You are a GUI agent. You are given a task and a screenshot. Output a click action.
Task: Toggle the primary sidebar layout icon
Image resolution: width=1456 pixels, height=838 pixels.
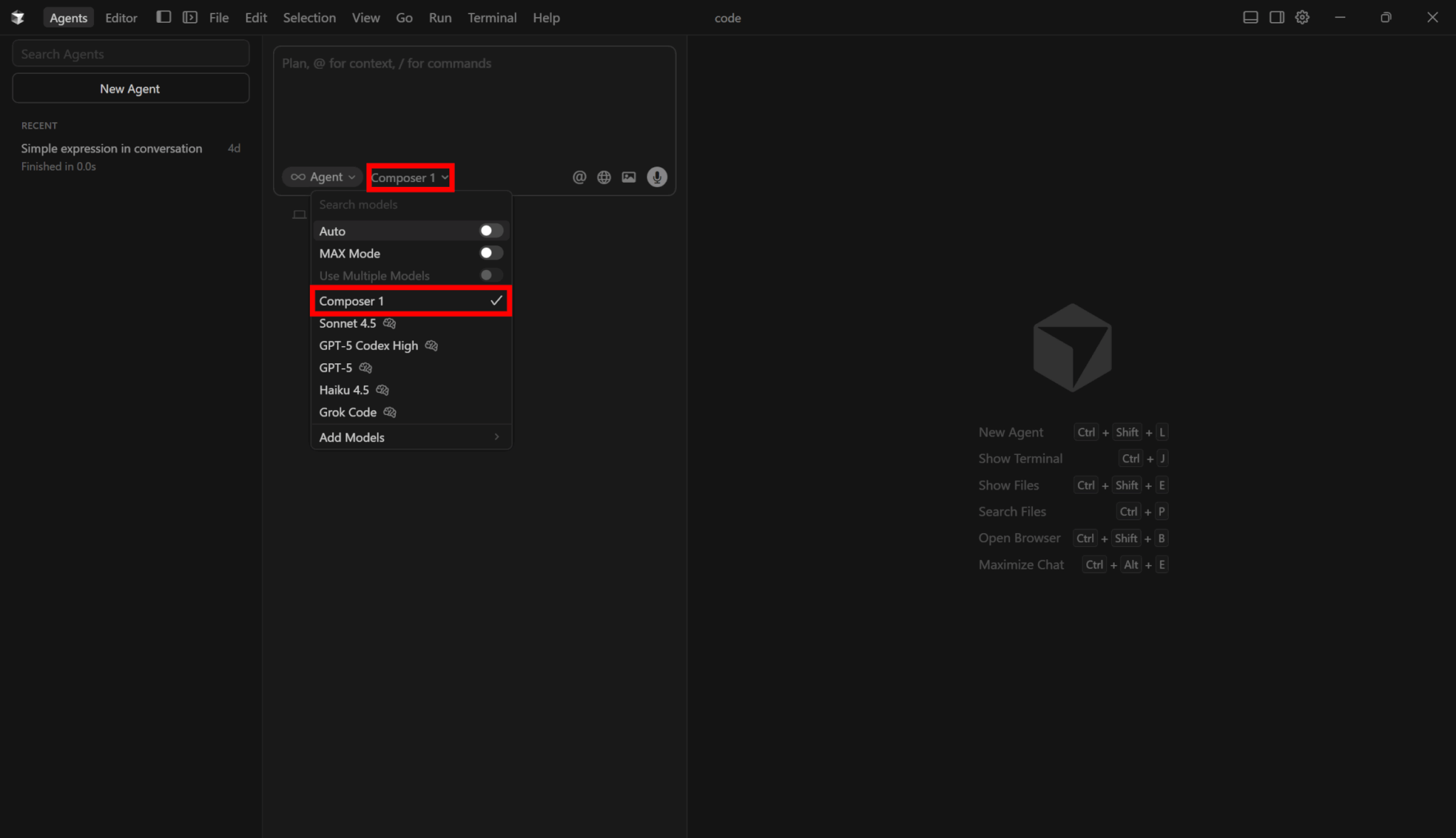click(x=164, y=17)
